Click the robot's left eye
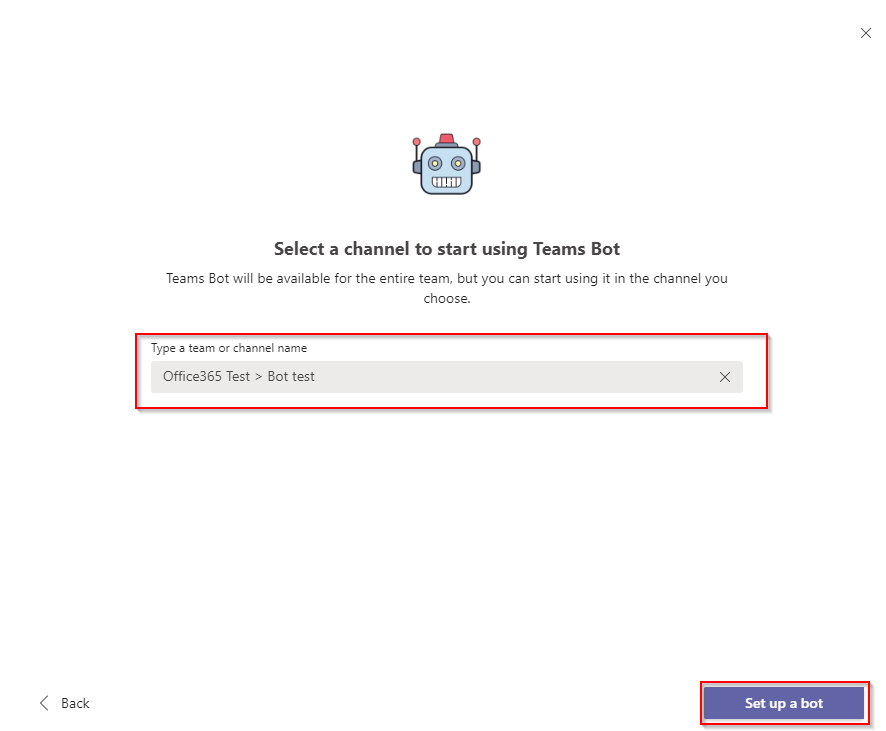Viewport: 886px width, 731px height. tap(435, 164)
